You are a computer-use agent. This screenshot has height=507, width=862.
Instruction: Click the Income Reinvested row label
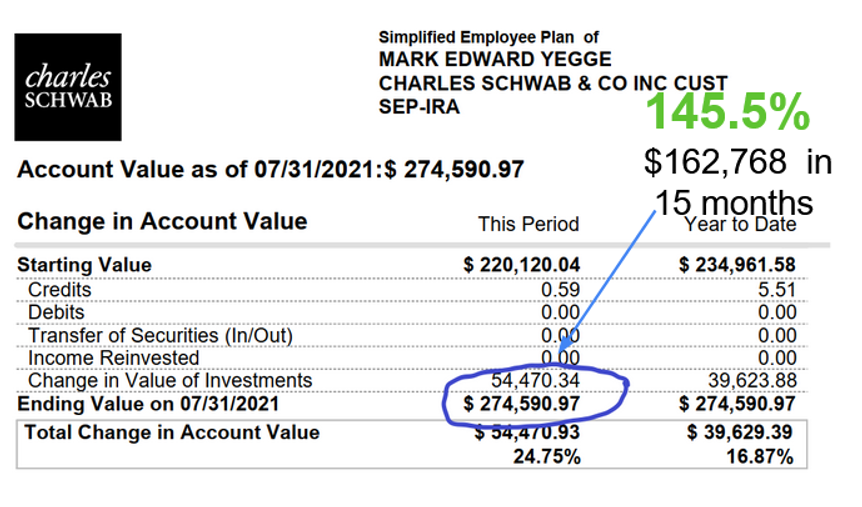[x=114, y=358]
